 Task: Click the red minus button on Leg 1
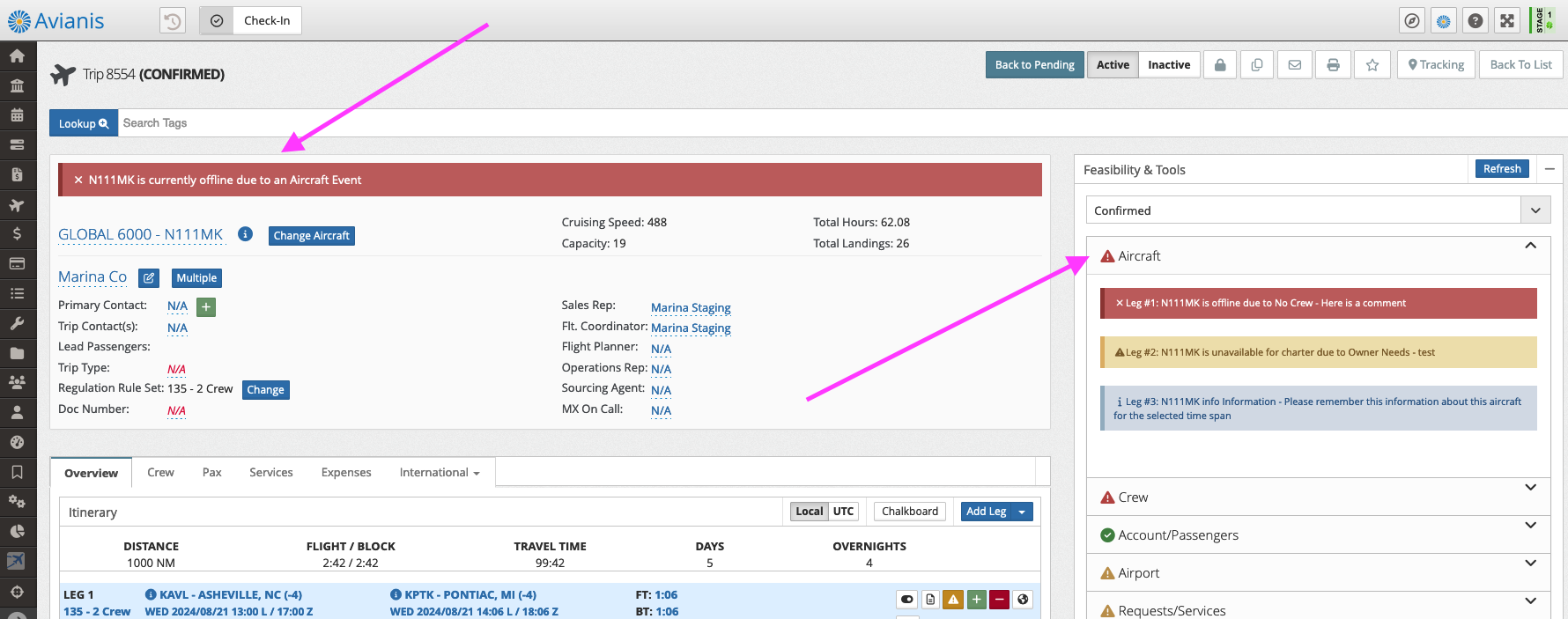[x=999, y=600]
